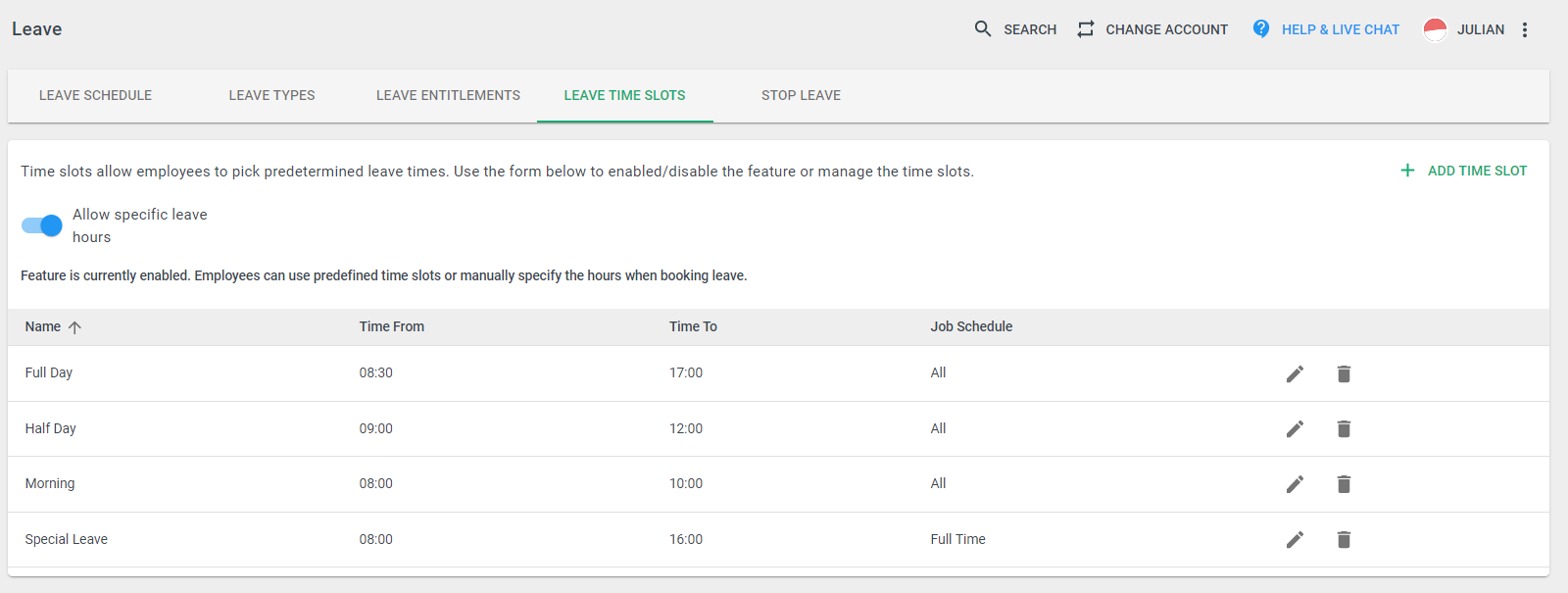Viewport: 1568px width, 593px height.
Task: Delete the Morning time slot
Action: click(x=1344, y=484)
